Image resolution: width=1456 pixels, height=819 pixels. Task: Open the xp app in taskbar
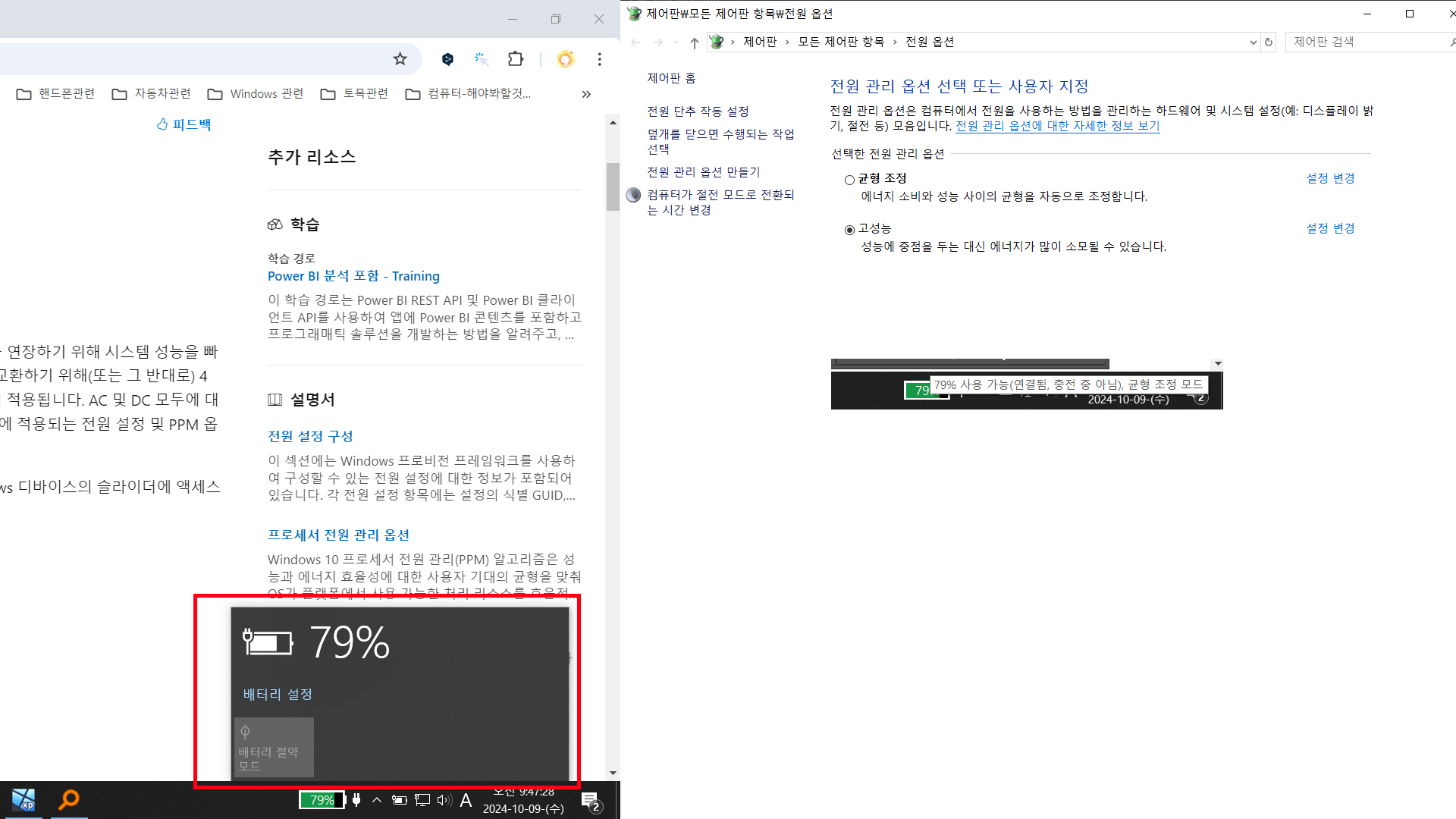(24, 800)
